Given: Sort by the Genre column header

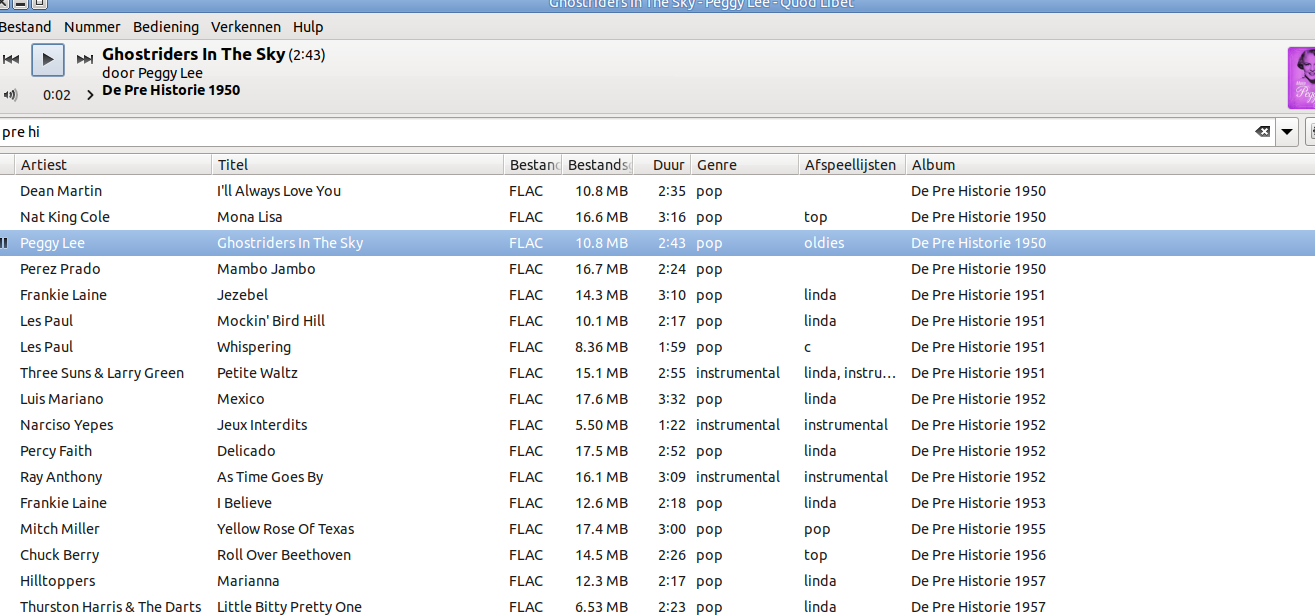Looking at the screenshot, I should coord(744,165).
